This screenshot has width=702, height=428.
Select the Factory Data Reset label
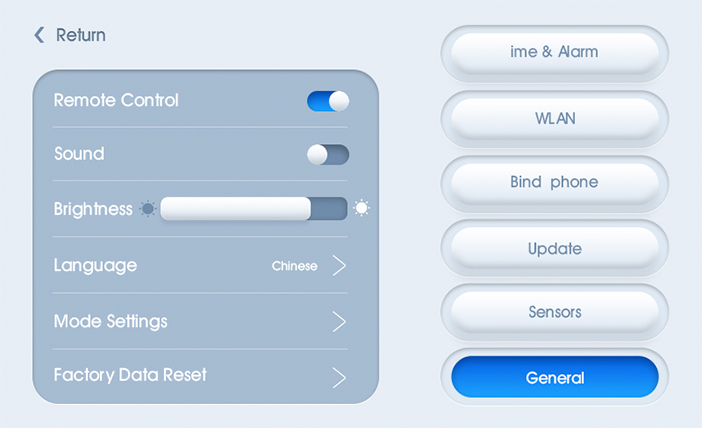[x=130, y=375]
